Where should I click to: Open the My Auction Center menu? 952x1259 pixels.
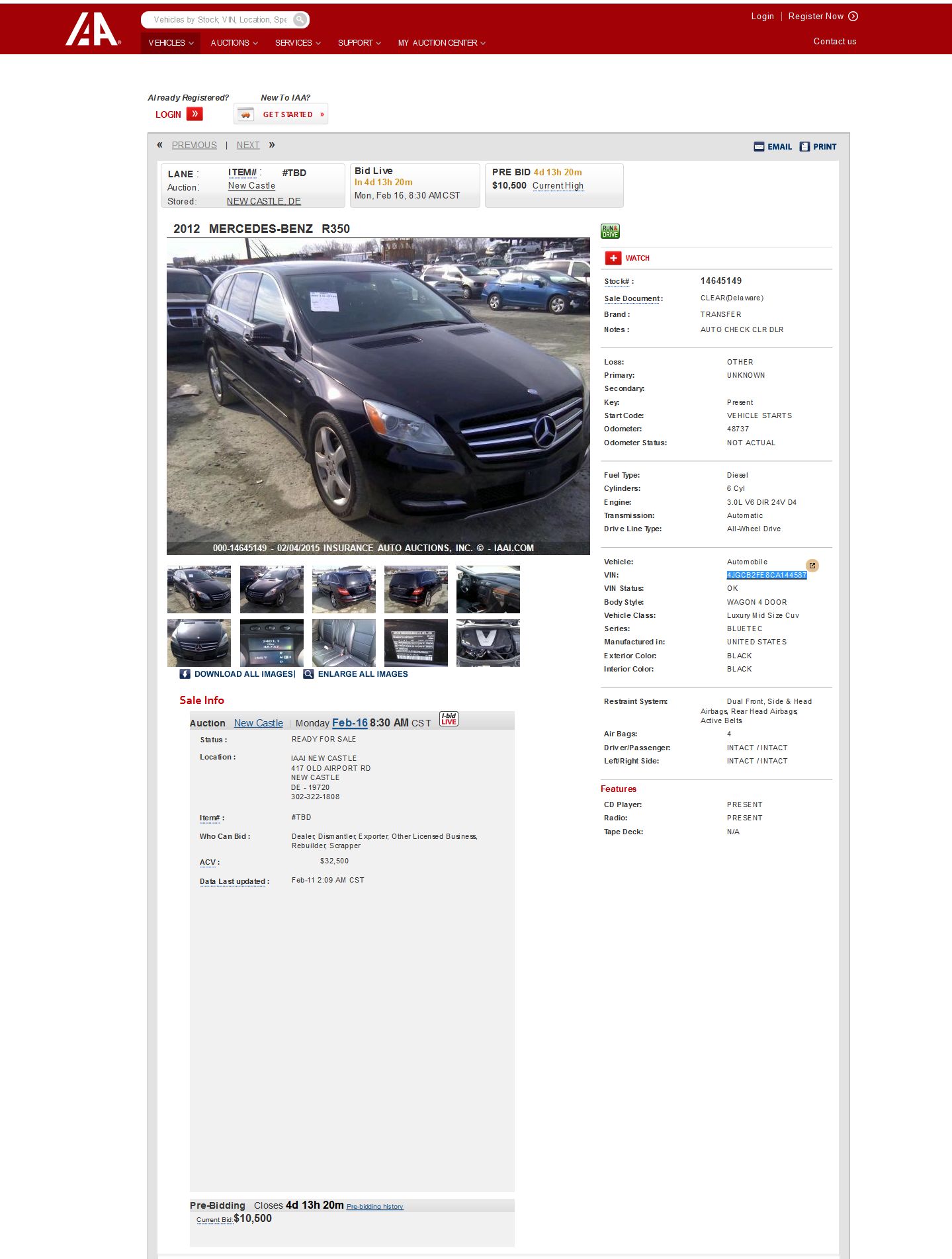442,43
